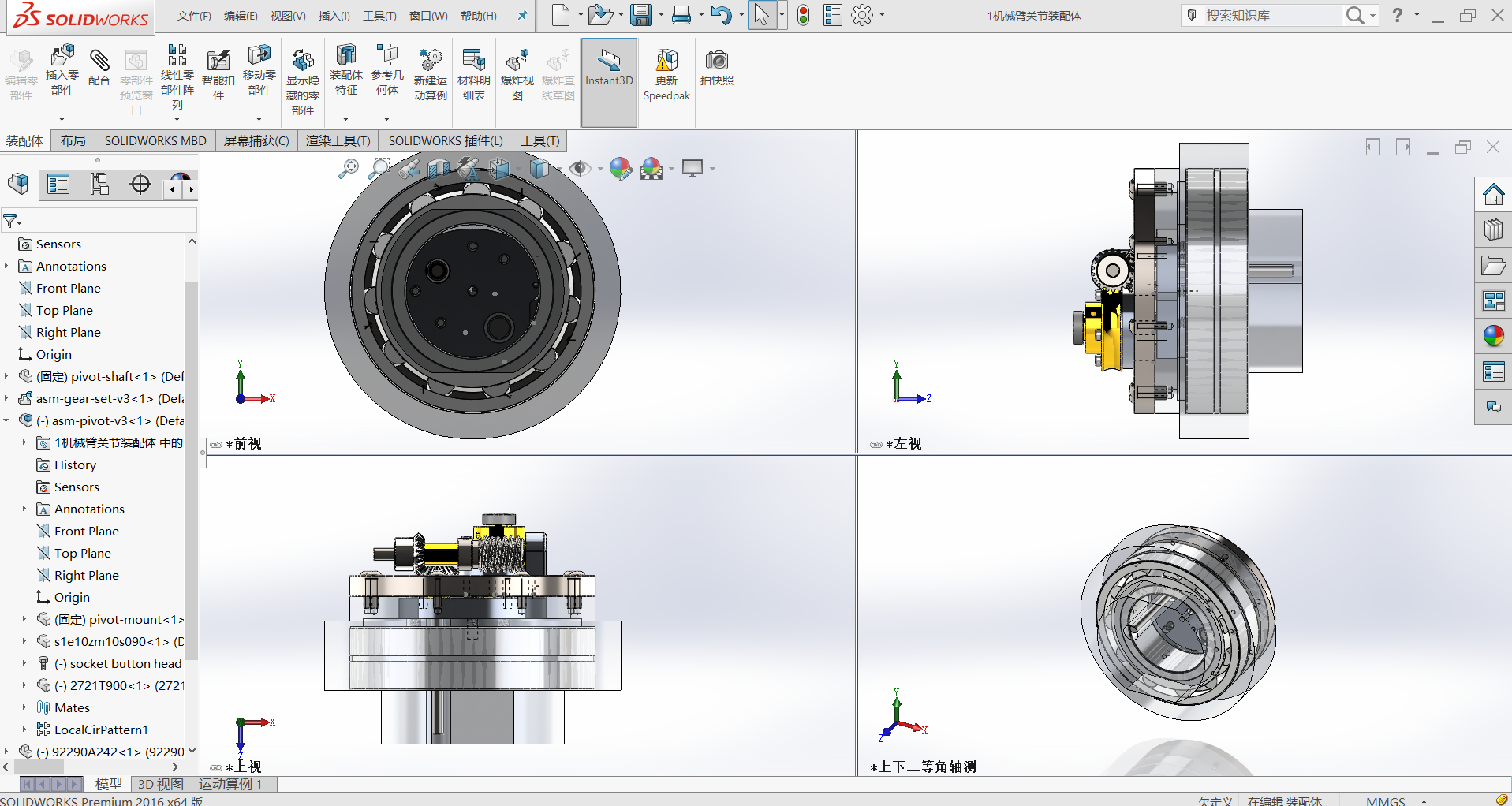This screenshot has height=806, width=1512.
Task: Switch to the 渲染工具(T) tab
Action: point(338,140)
